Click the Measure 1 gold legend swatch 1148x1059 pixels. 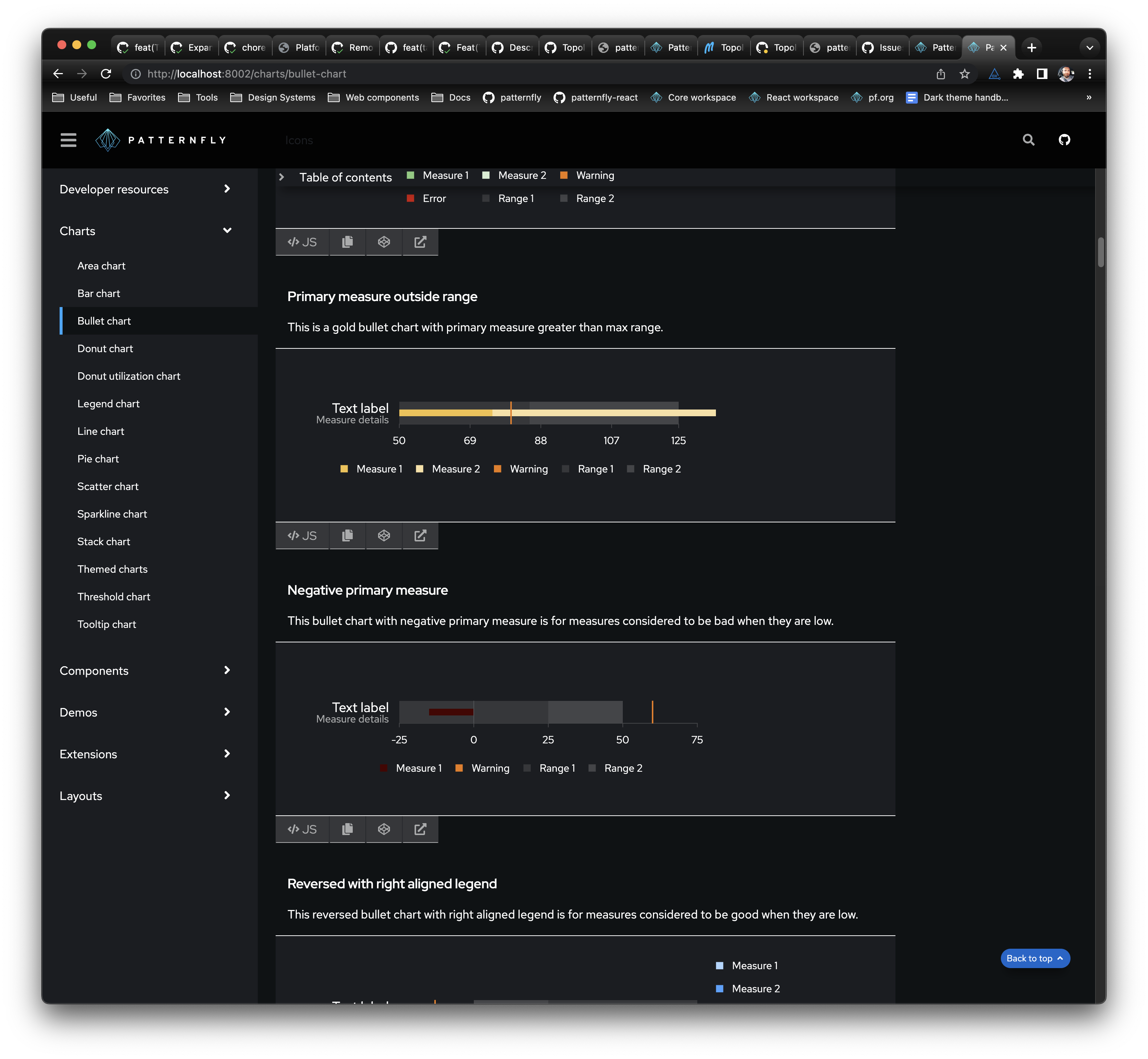click(x=344, y=469)
